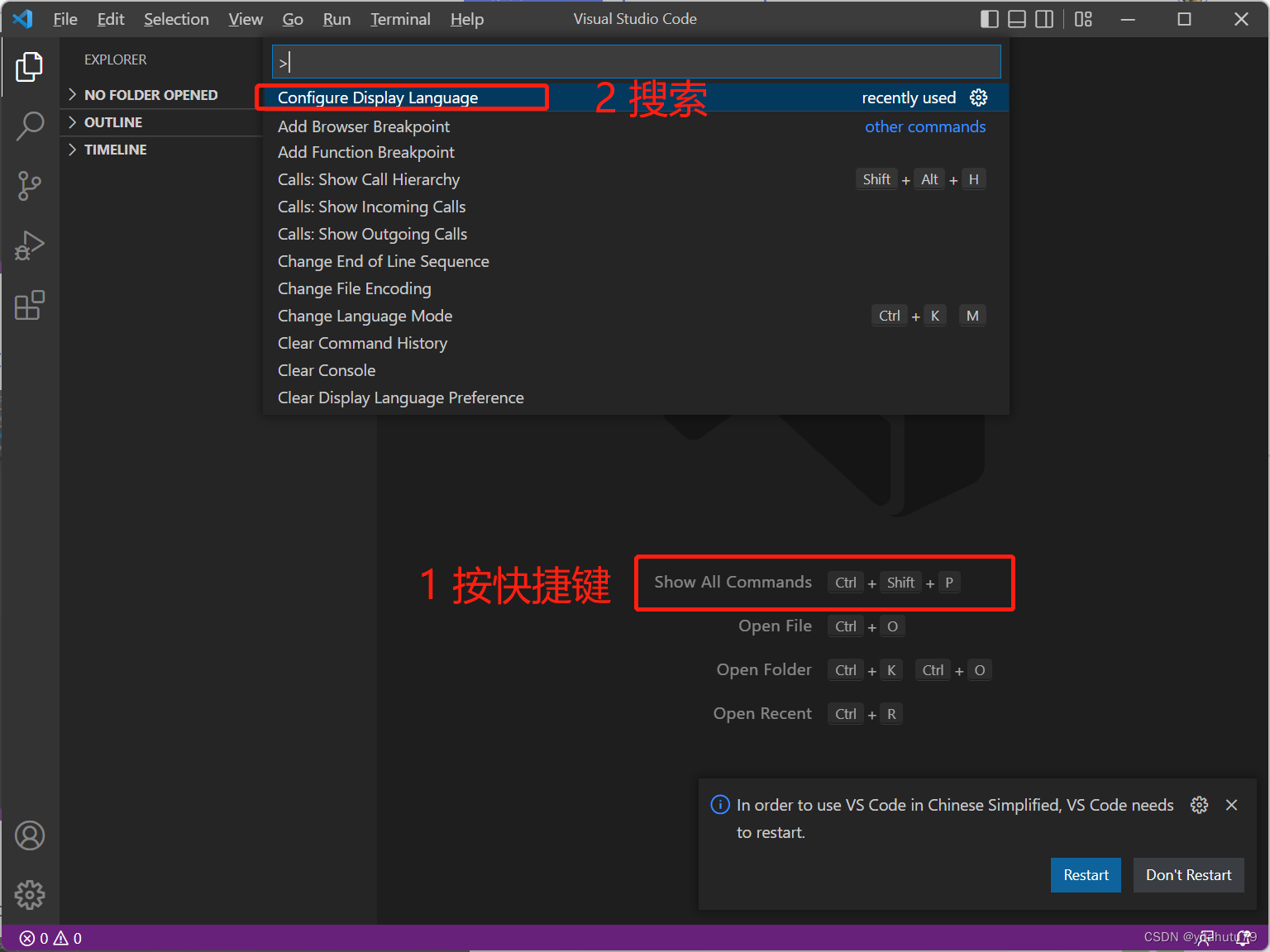This screenshot has width=1270, height=952.
Task: Open Customize Layout icon in title bar
Action: coord(1084,19)
